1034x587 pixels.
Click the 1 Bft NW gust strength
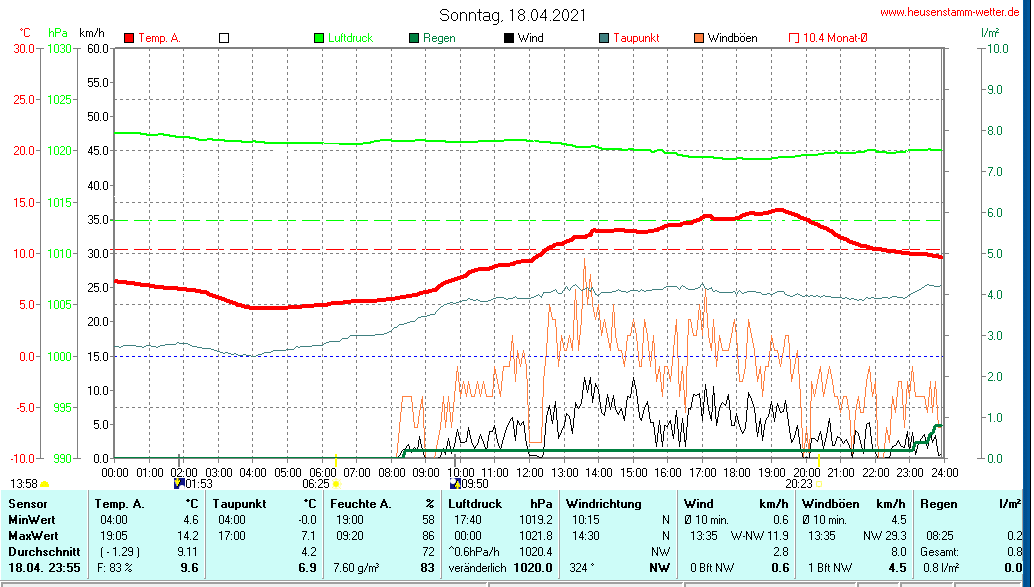[x=830, y=567]
